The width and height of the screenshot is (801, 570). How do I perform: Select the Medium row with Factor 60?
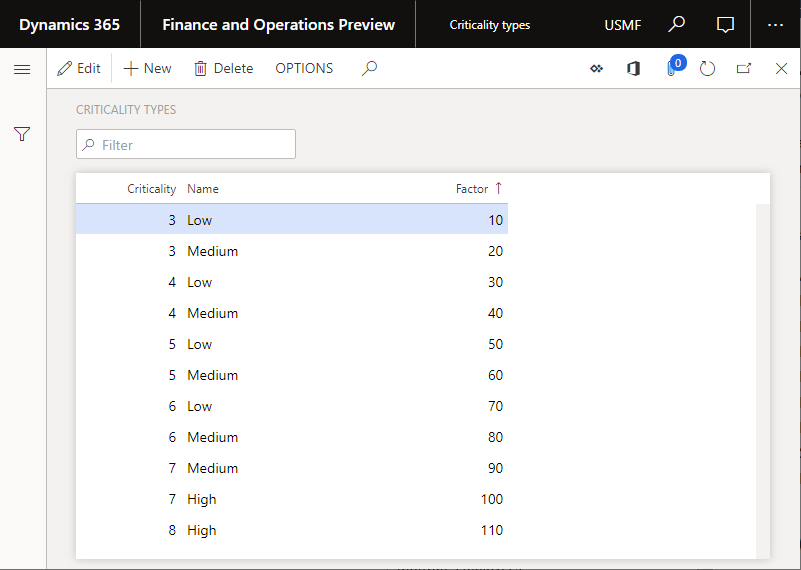click(292, 375)
